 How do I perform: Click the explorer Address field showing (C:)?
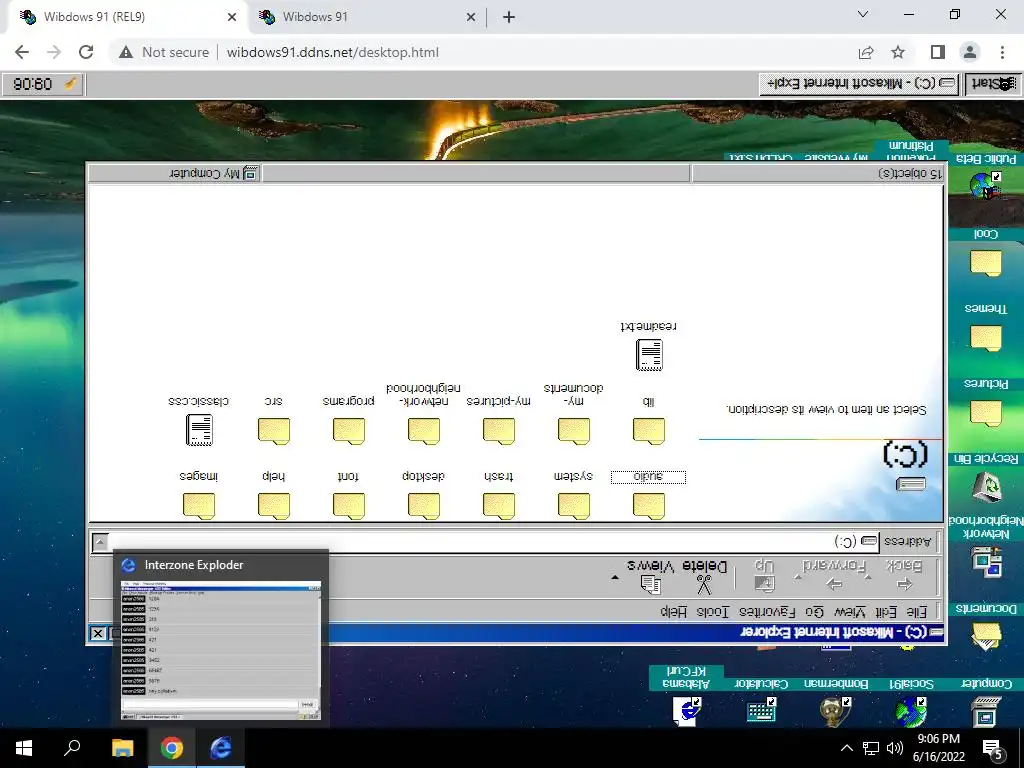[x=493, y=542]
